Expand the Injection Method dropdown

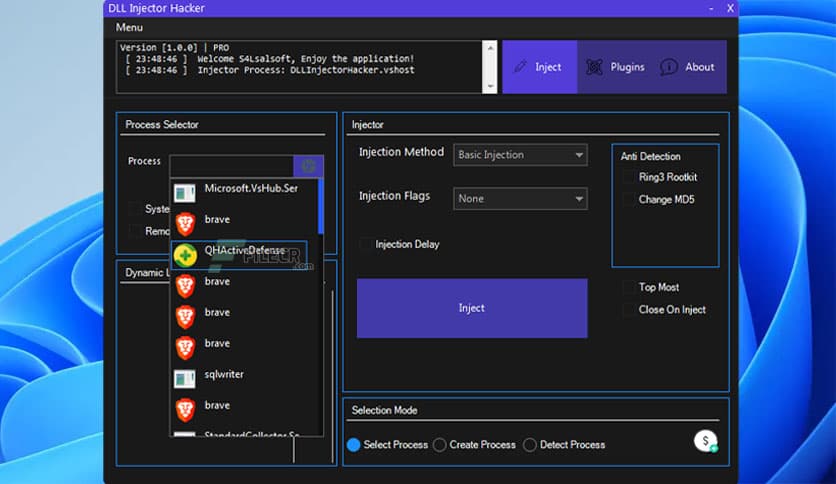point(520,155)
